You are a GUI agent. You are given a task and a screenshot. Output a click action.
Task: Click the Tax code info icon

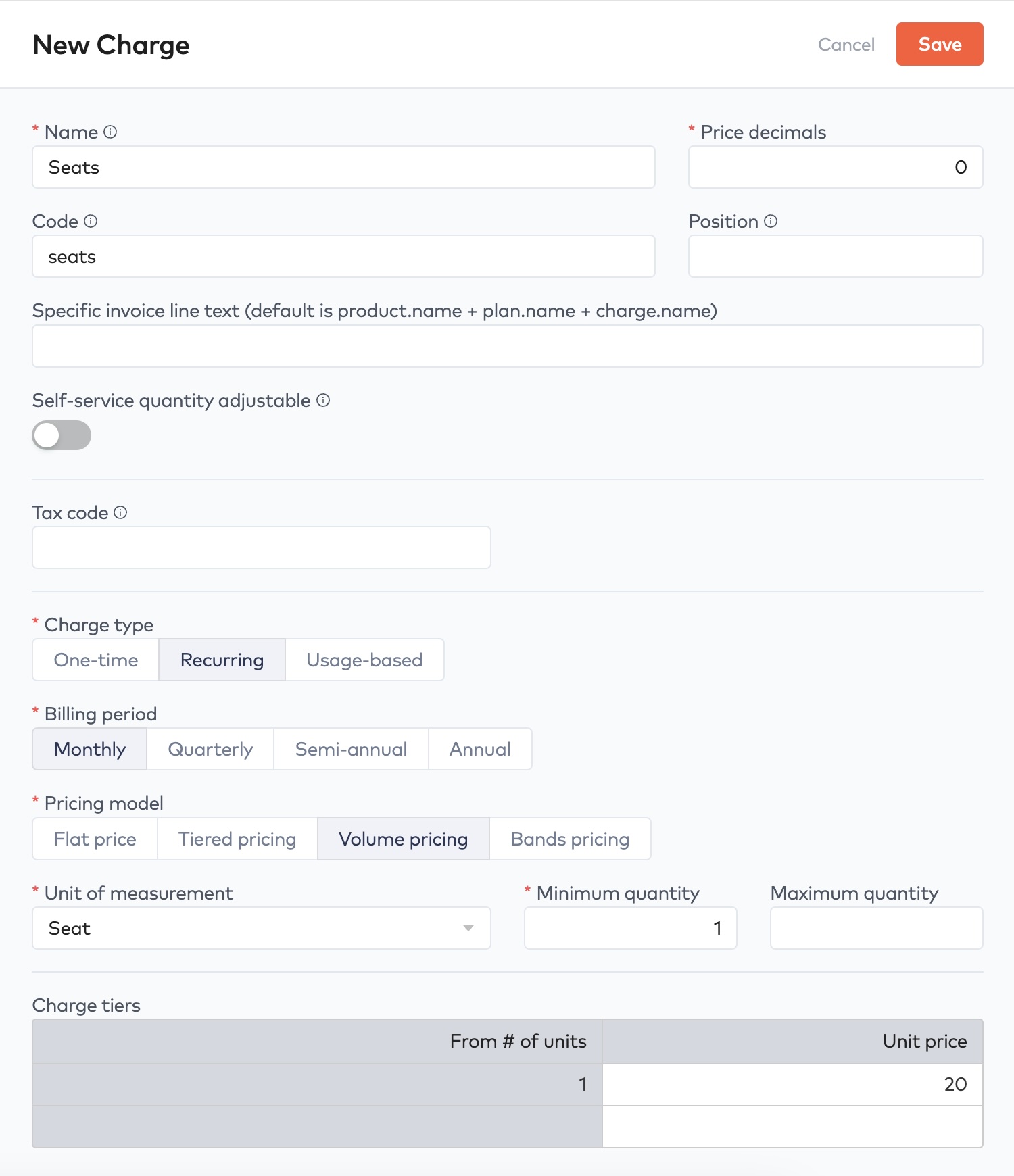120,512
